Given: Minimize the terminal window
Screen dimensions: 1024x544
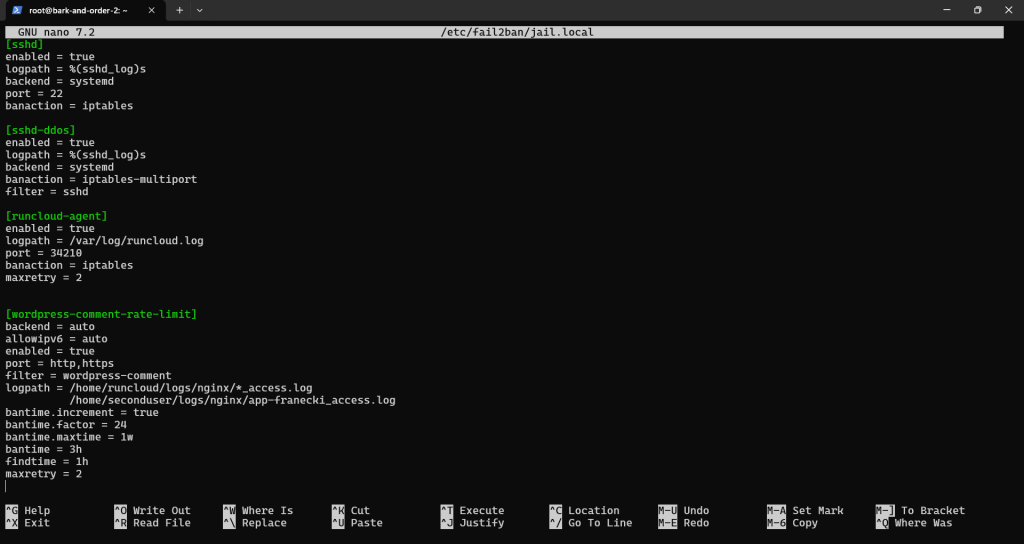Looking at the screenshot, I should (933, 10).
